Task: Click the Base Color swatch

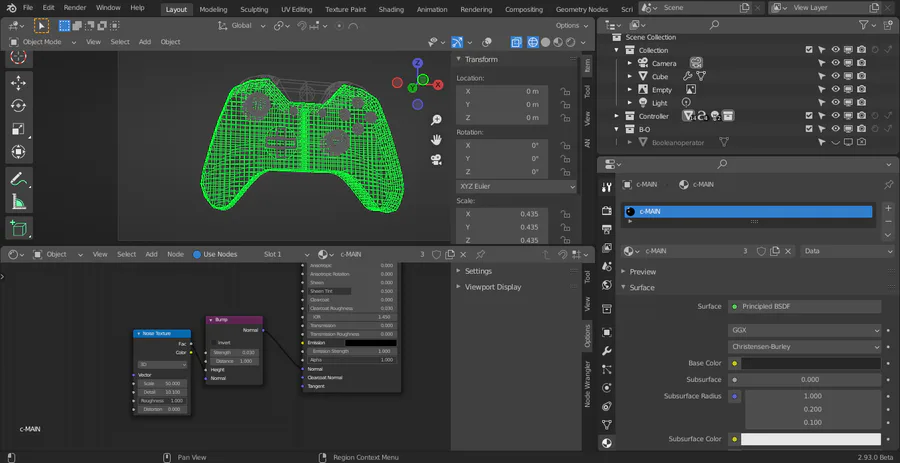Action: pos(810,363)
